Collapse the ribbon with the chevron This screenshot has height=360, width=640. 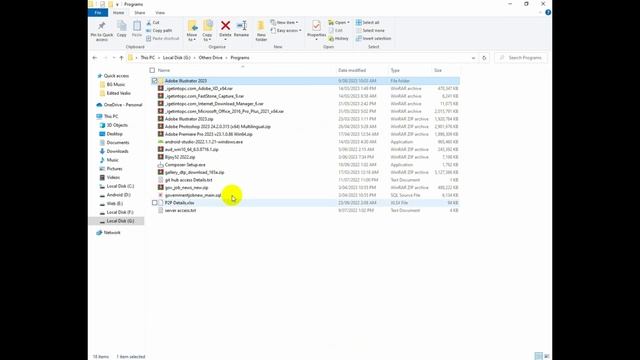[540, 13]
